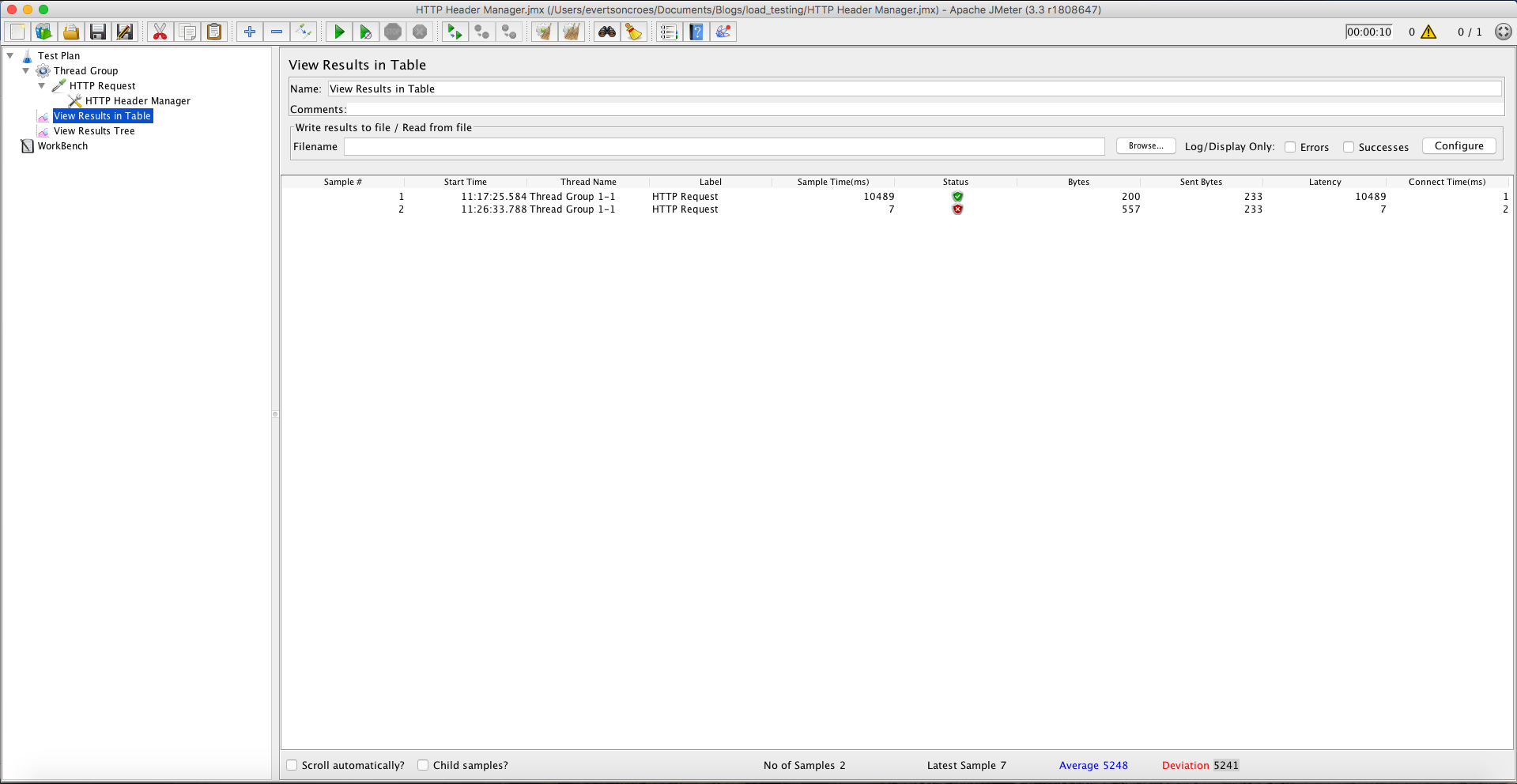Sort by Sample # column header
1517x784 pixels.
point(342,182)
